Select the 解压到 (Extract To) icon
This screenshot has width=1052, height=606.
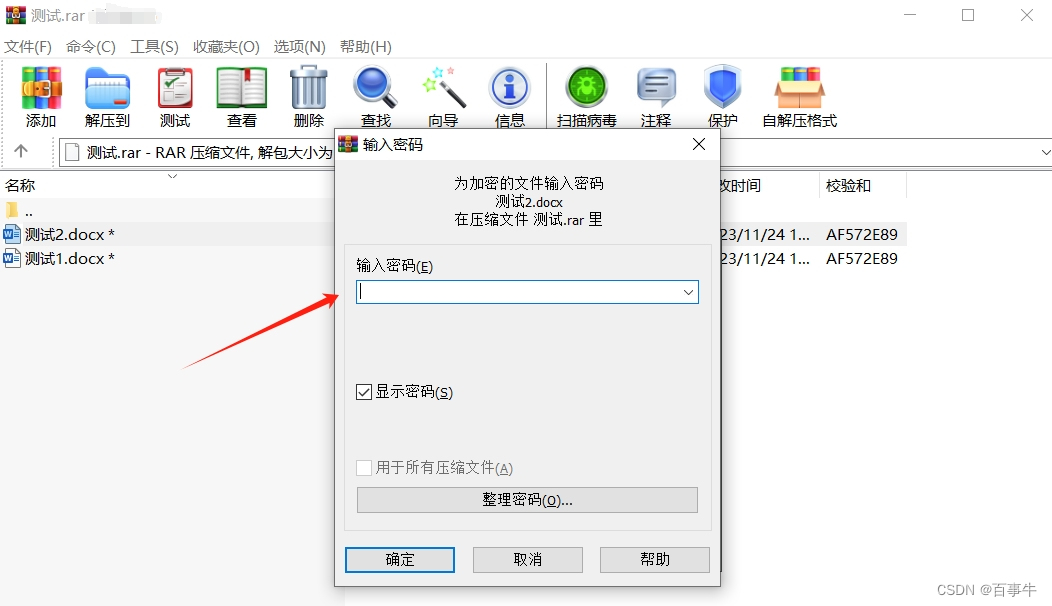(x=107, y=88)
